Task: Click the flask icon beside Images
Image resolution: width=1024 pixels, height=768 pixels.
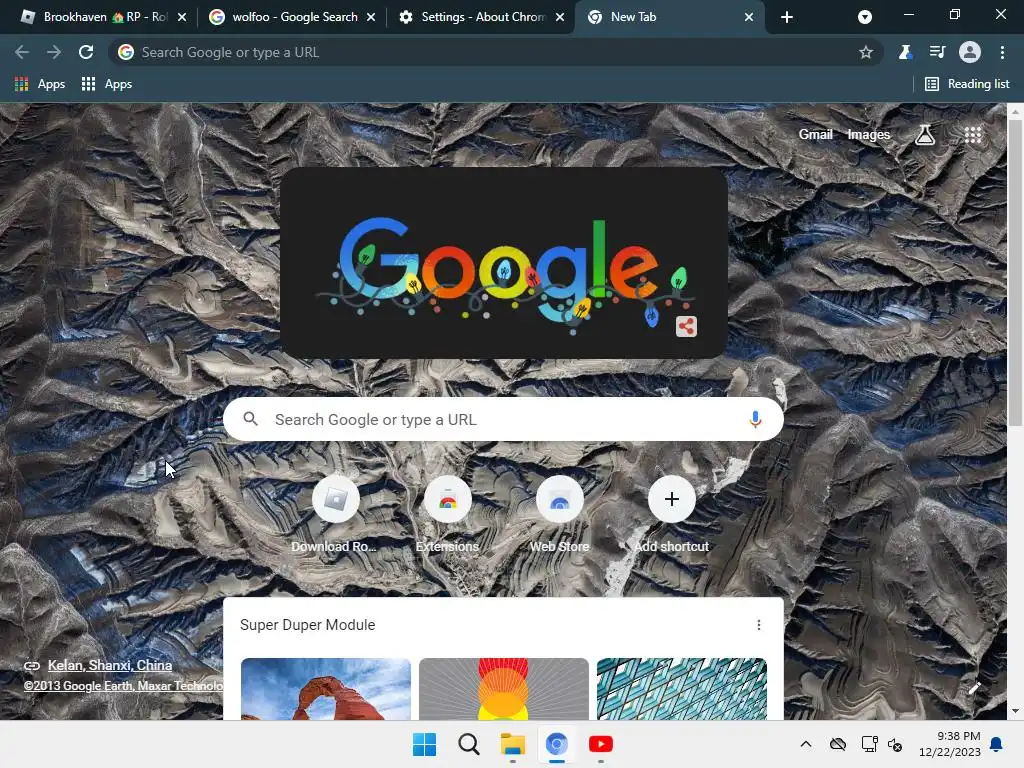Action: coord(924,135)
